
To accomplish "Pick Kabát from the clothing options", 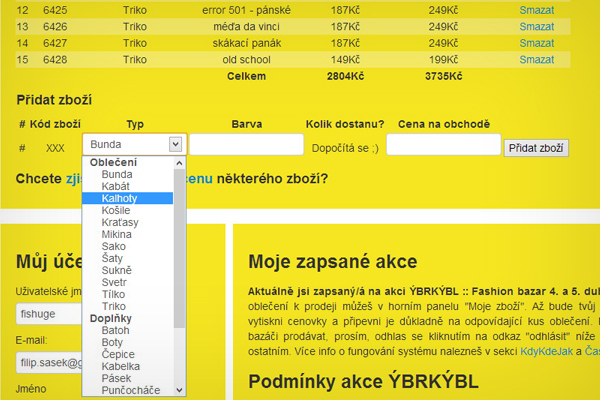I will (x=116, y=186).
